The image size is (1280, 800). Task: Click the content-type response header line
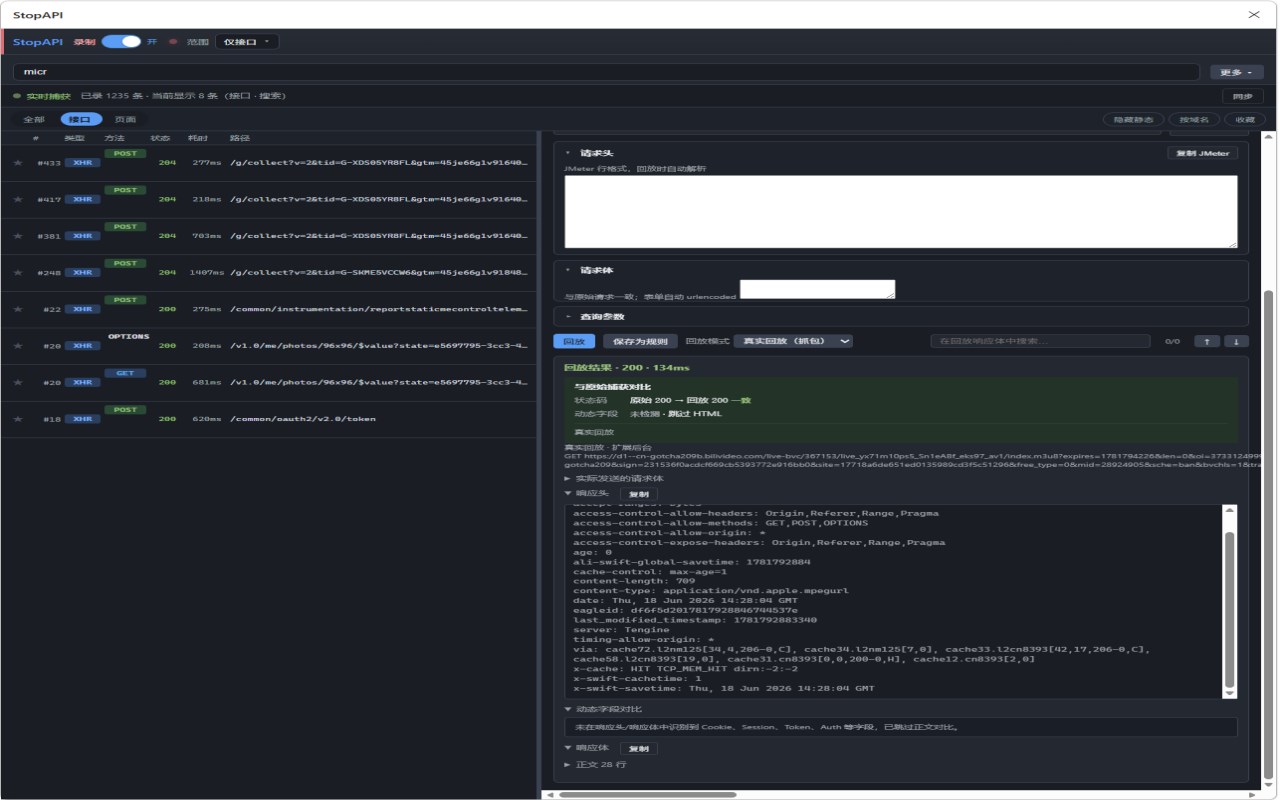pos(711,591)
